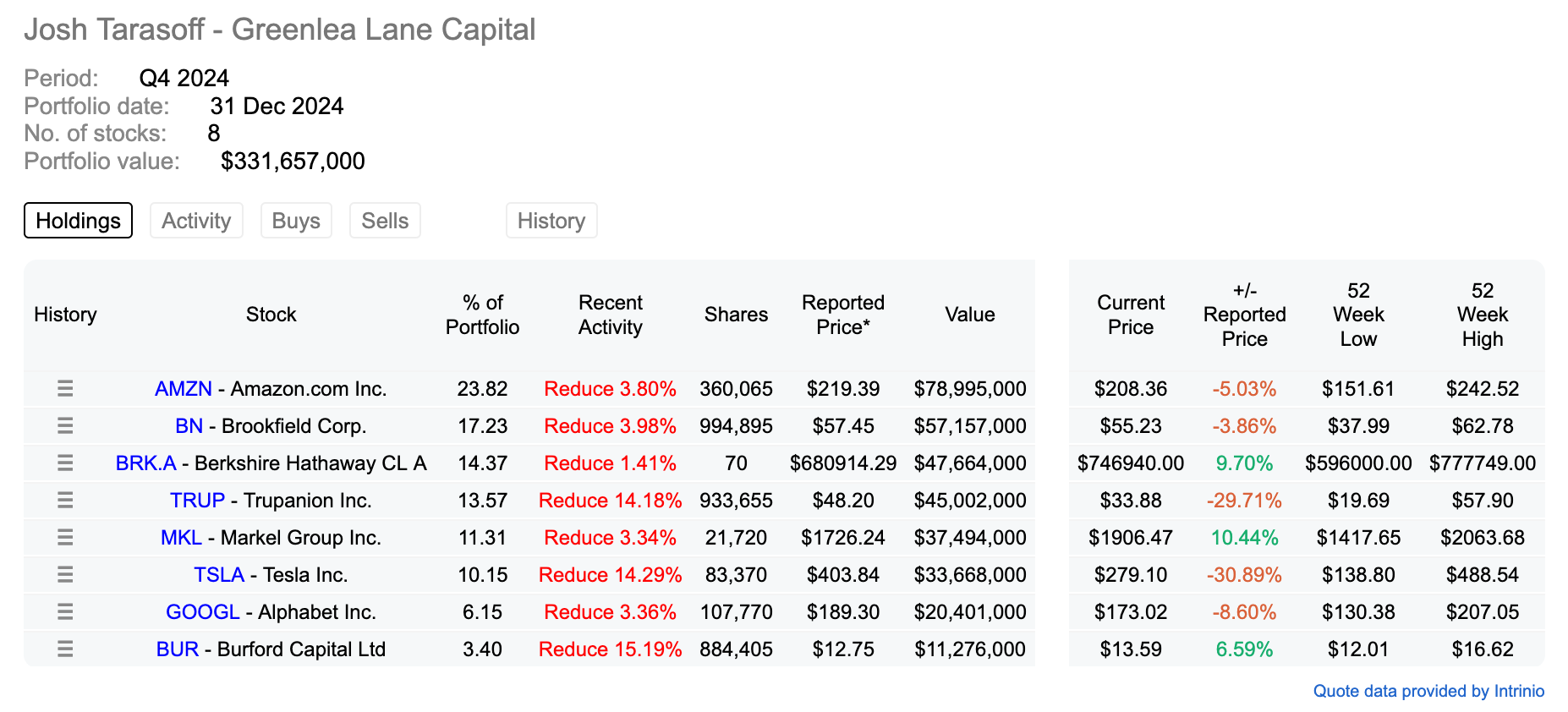Screen dimensions: 1568x712
Task: Click the portfolio value $331,657,000
Action: pos(293,161)
